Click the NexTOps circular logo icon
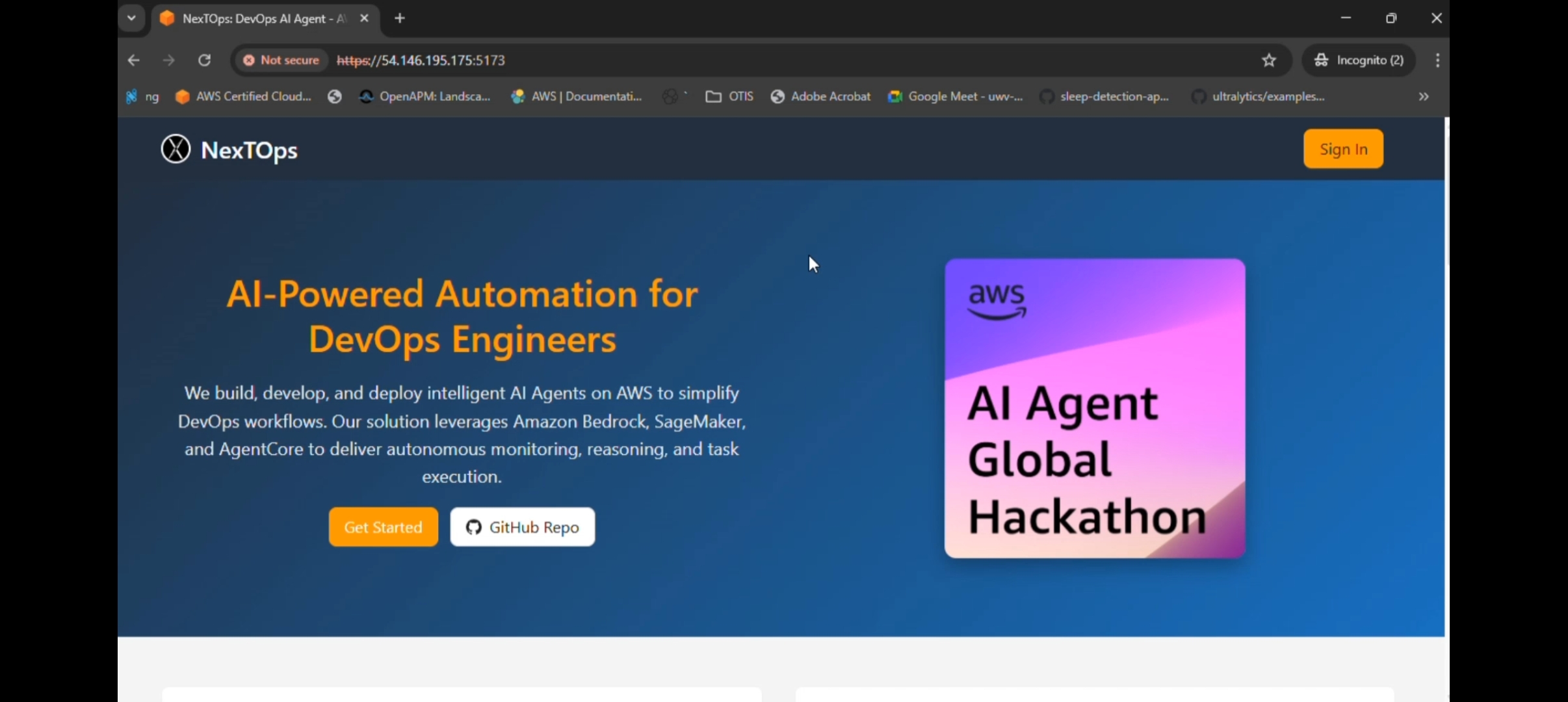 click(176, 149)
